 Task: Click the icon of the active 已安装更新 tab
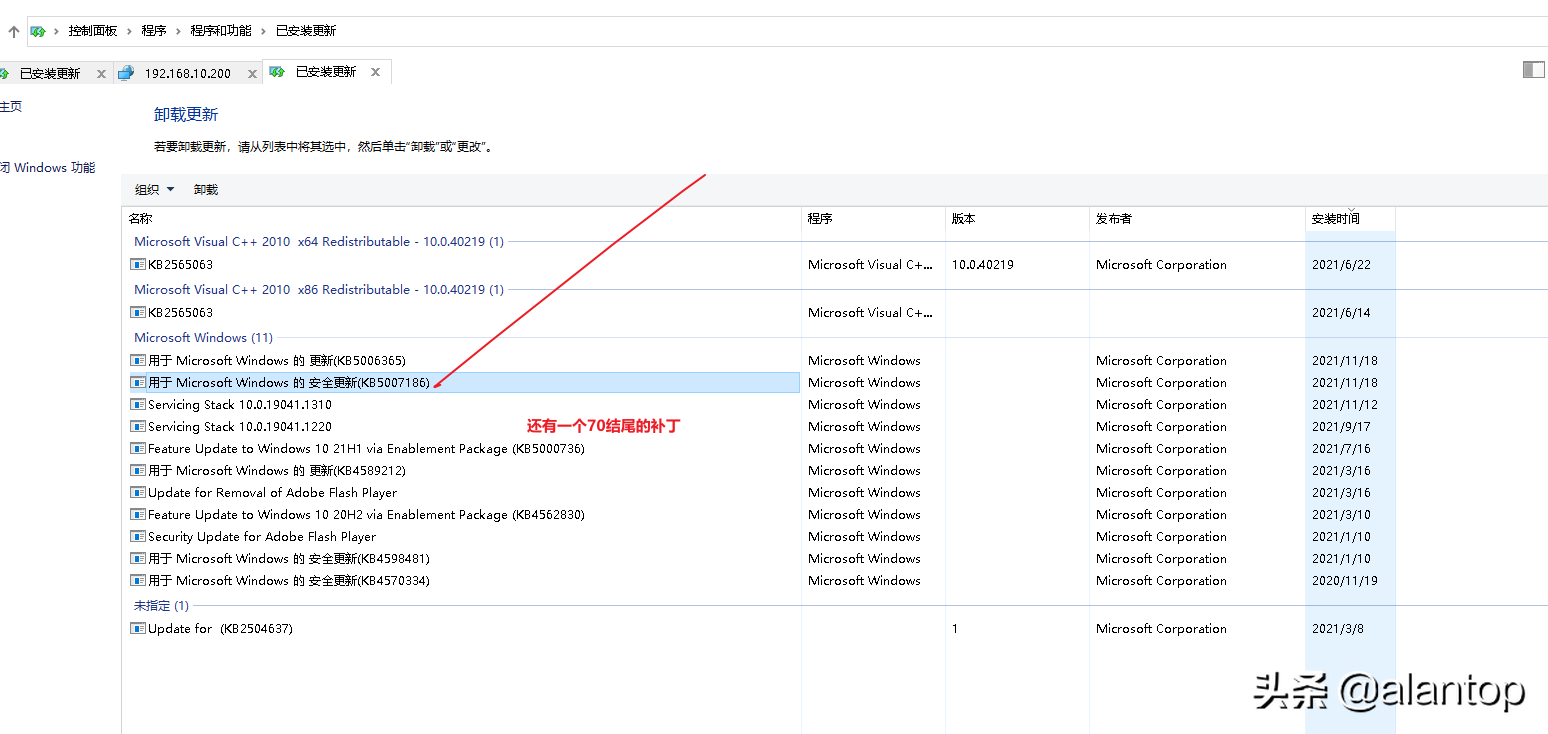point(277,72)
